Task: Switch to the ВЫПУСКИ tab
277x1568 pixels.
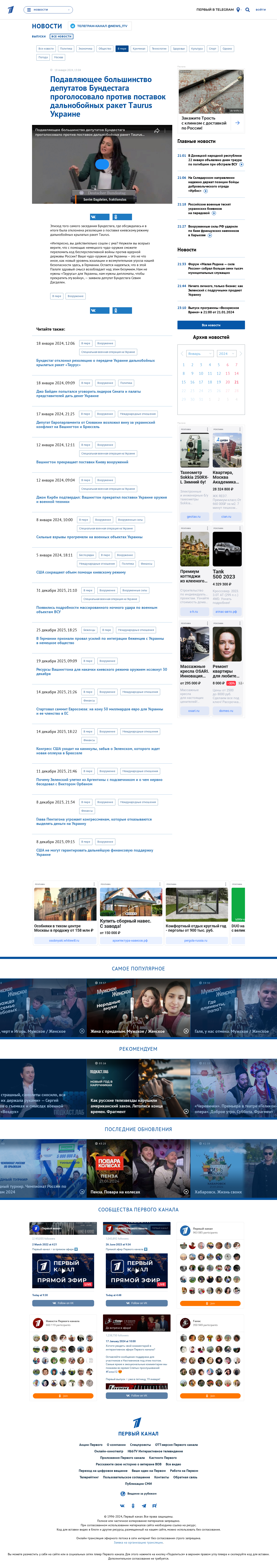Action: (x=39, y=37)
